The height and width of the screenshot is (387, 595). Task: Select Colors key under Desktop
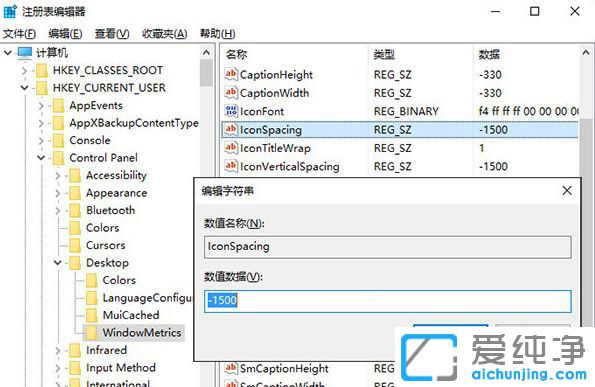[119, 280]
